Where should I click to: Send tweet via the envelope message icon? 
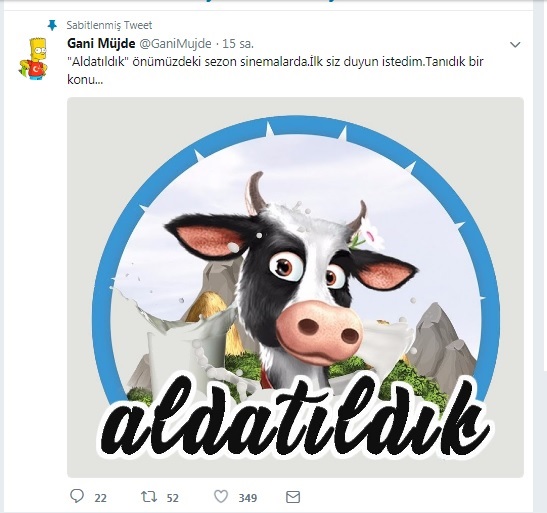coord(293,497)
